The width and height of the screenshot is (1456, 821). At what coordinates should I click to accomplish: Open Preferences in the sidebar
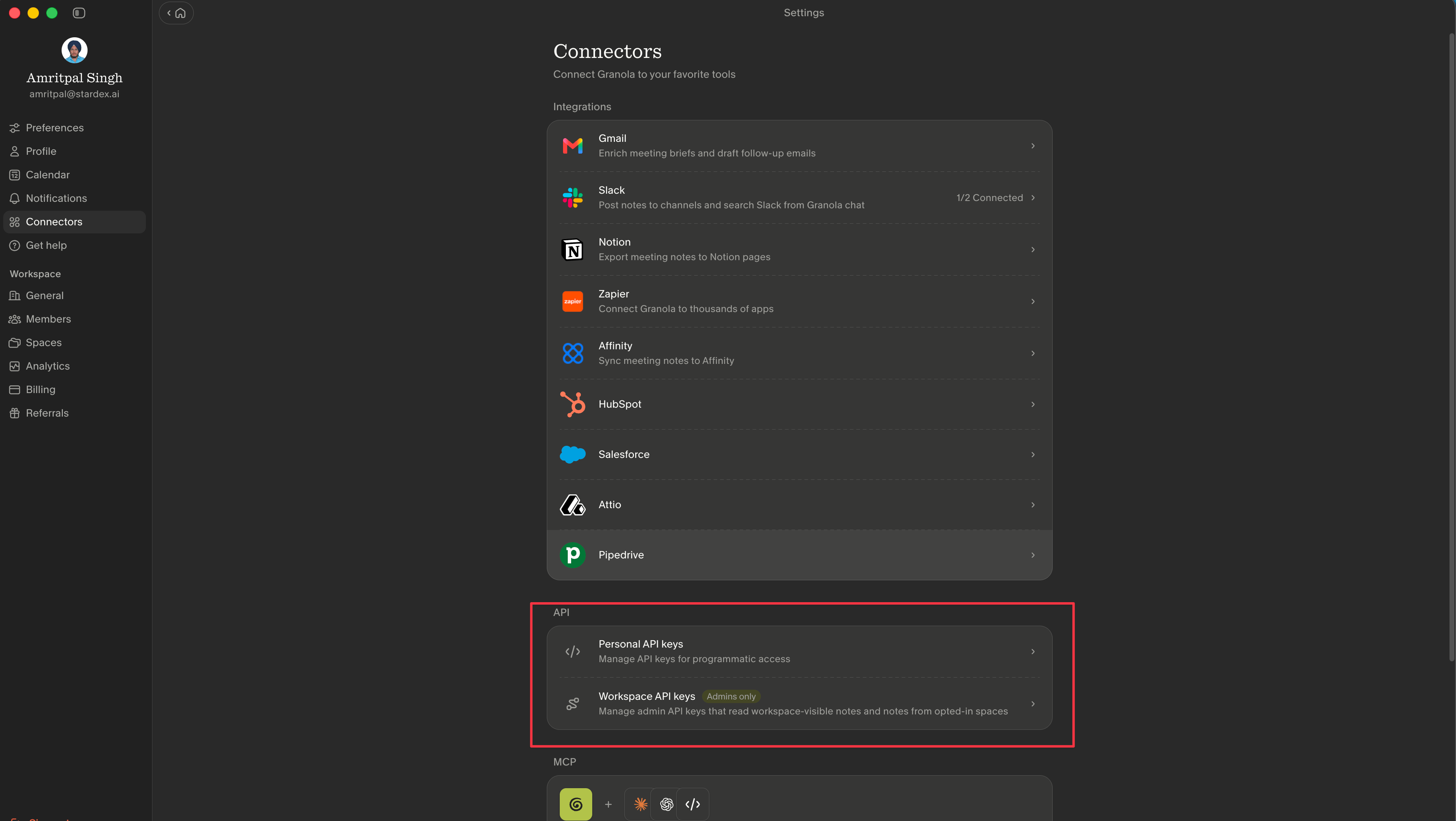tap(75, 128)
